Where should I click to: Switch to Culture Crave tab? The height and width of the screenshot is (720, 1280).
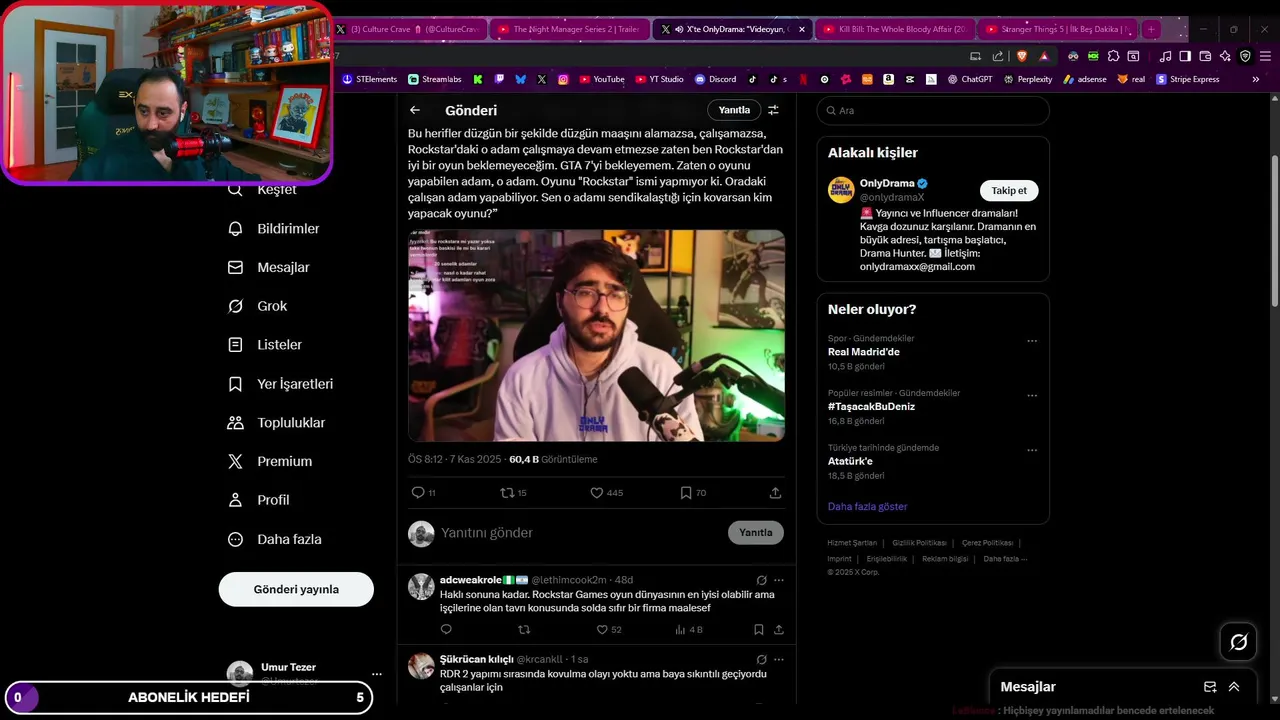click(x=408, y=29)
